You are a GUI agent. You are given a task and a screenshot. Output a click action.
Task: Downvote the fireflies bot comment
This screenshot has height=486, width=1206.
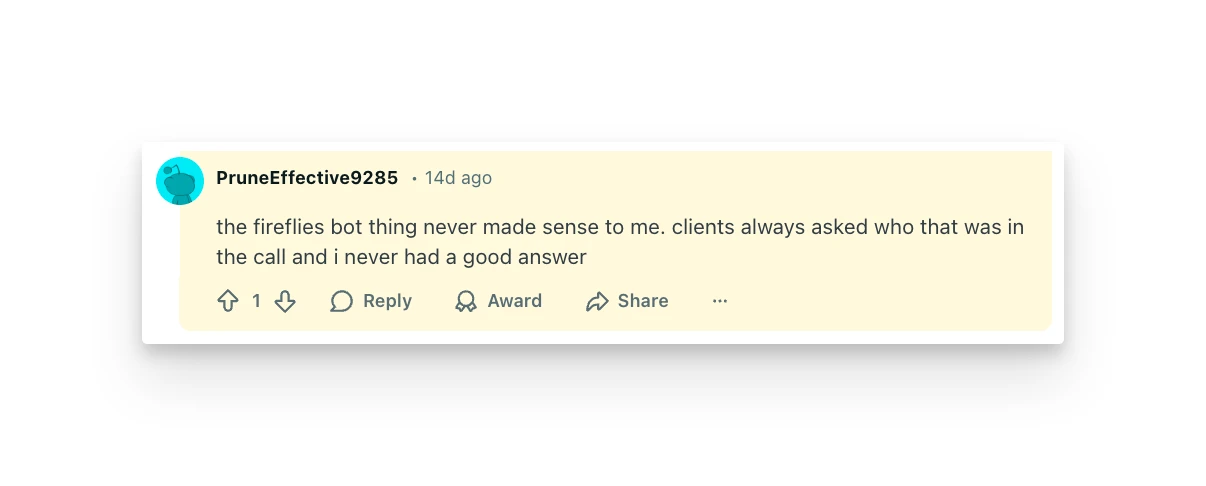(285, 301)
